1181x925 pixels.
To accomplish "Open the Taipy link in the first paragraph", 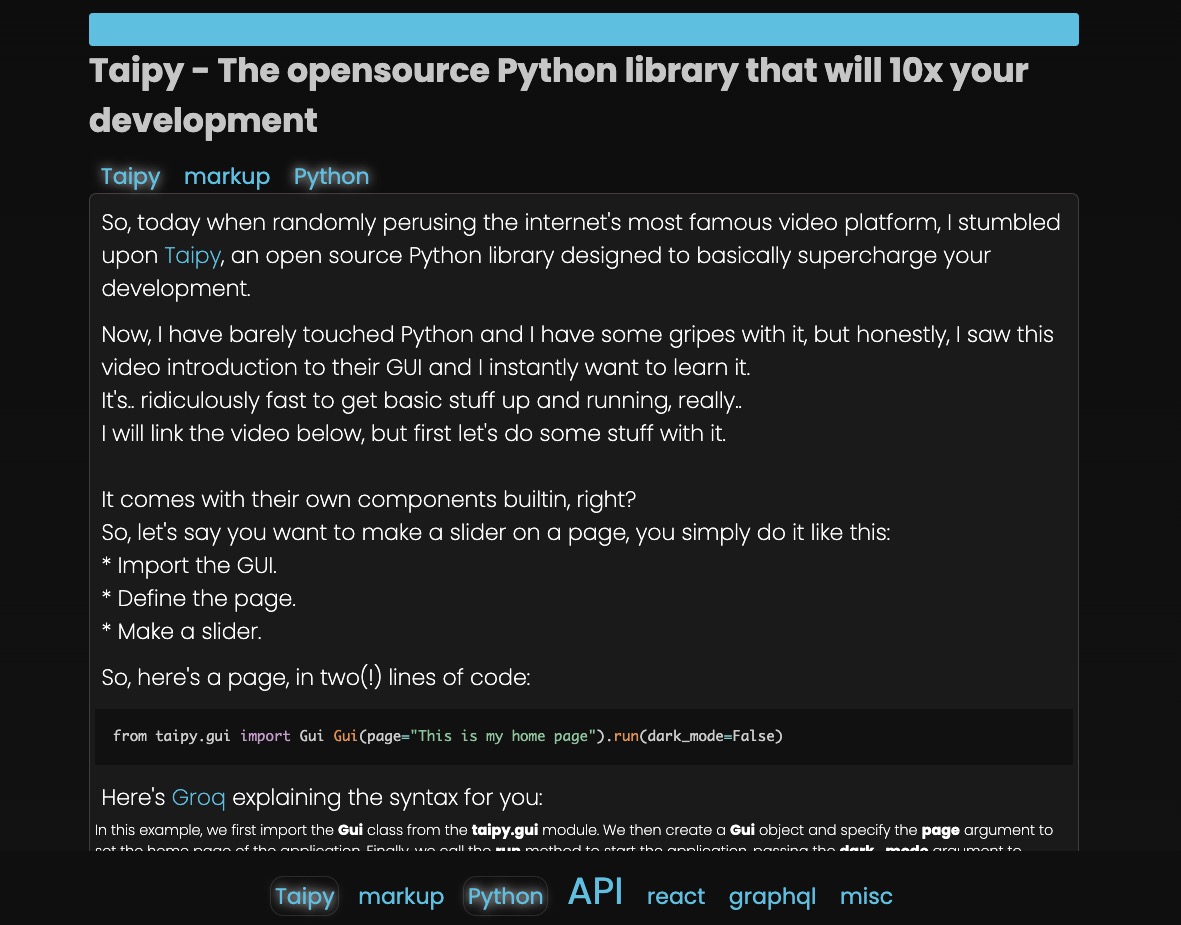I will tap(192, 255).
